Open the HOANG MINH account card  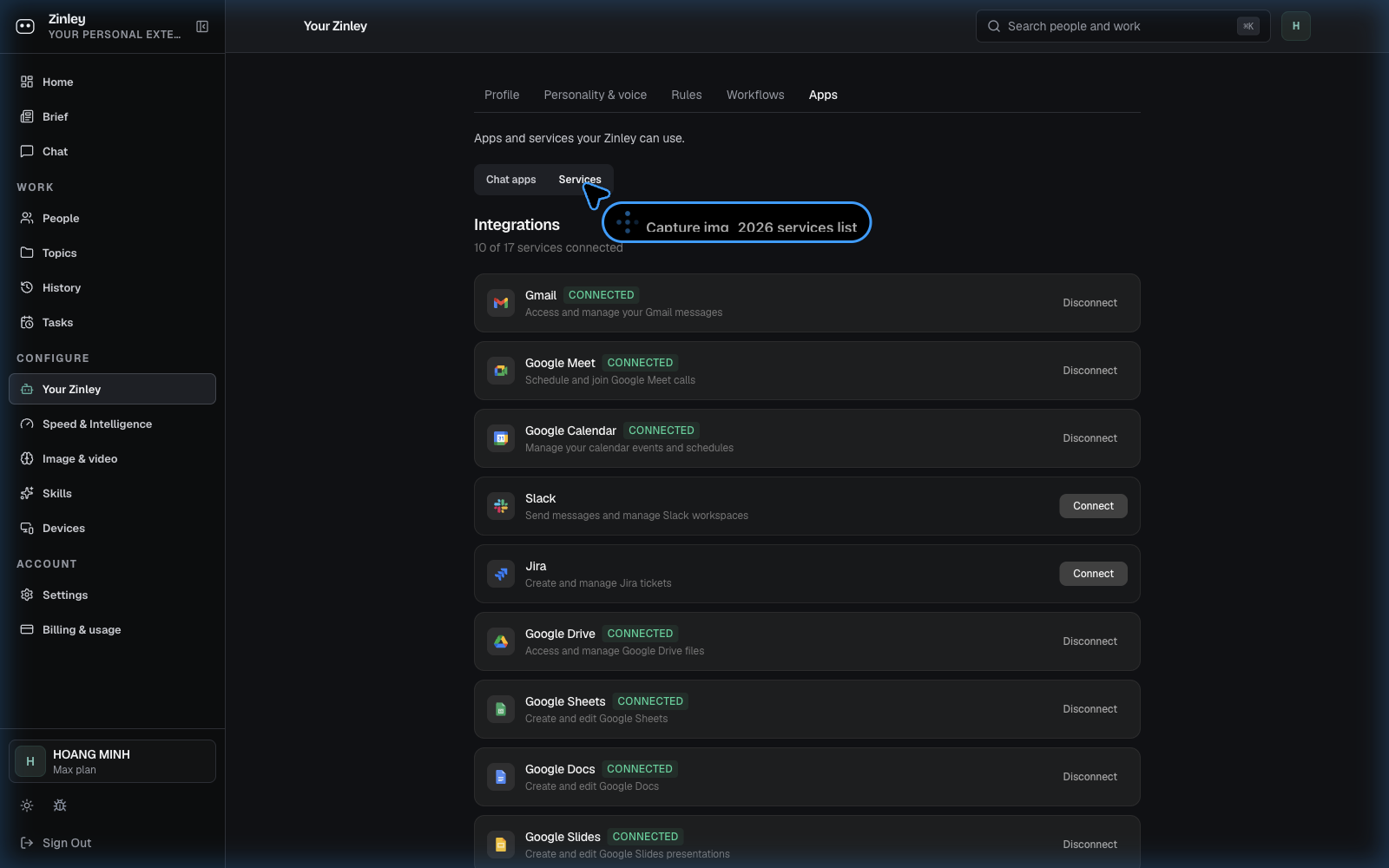(112, 761)
